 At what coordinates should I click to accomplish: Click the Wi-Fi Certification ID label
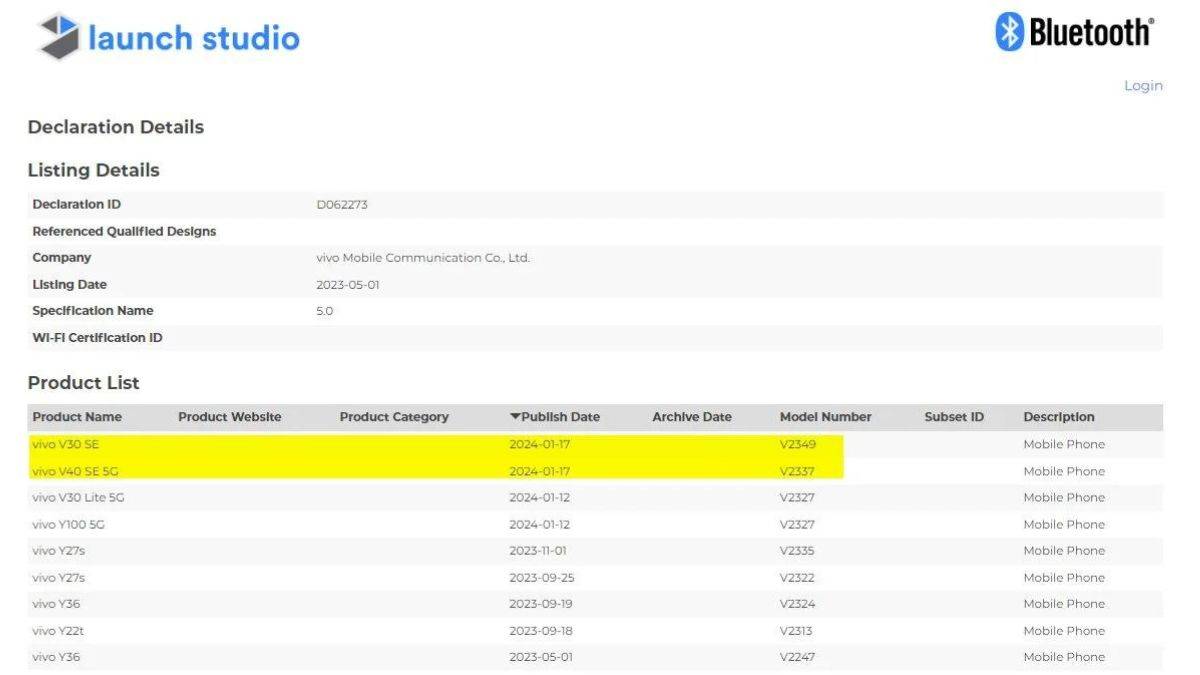(x=97, y=338)
